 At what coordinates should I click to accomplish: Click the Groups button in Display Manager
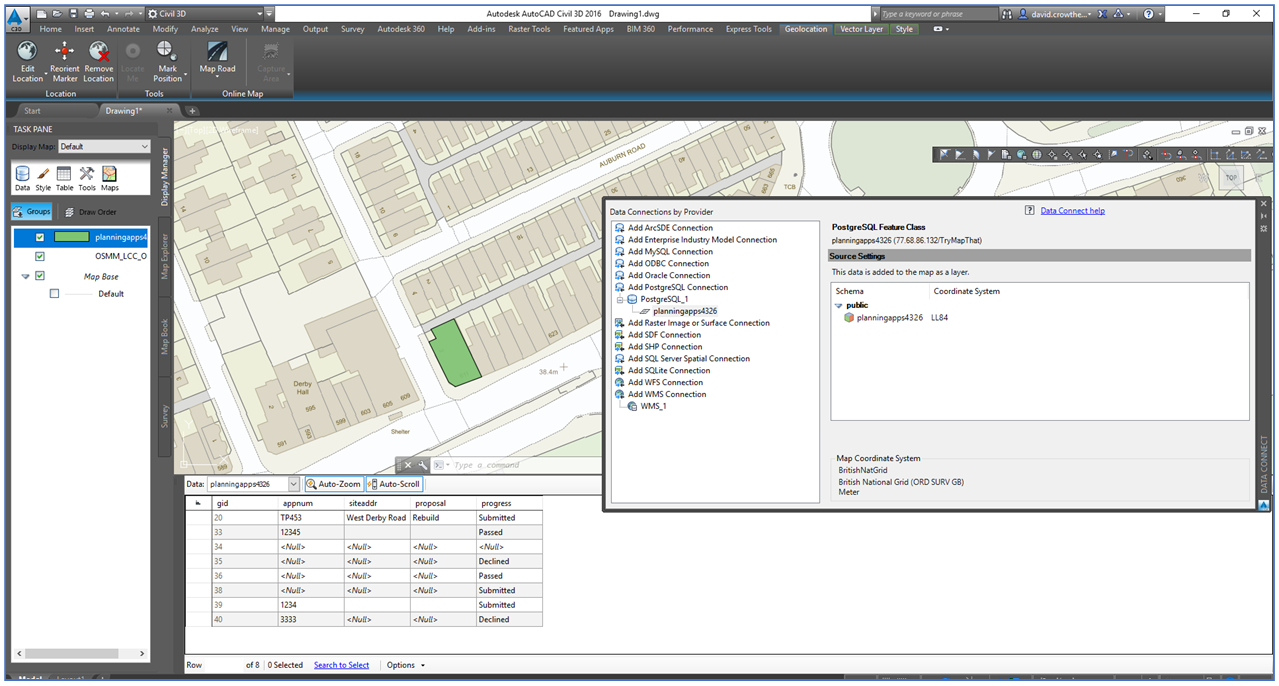[32, 212]
